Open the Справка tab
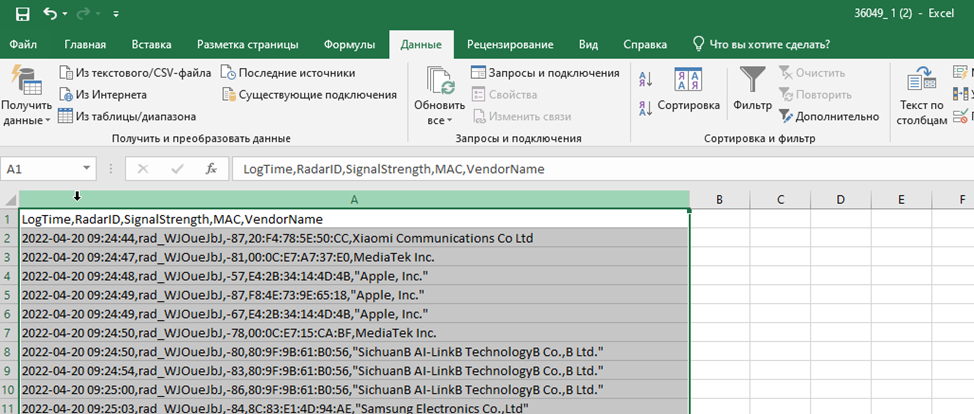The image size is (974, 414). pos(645,45)
